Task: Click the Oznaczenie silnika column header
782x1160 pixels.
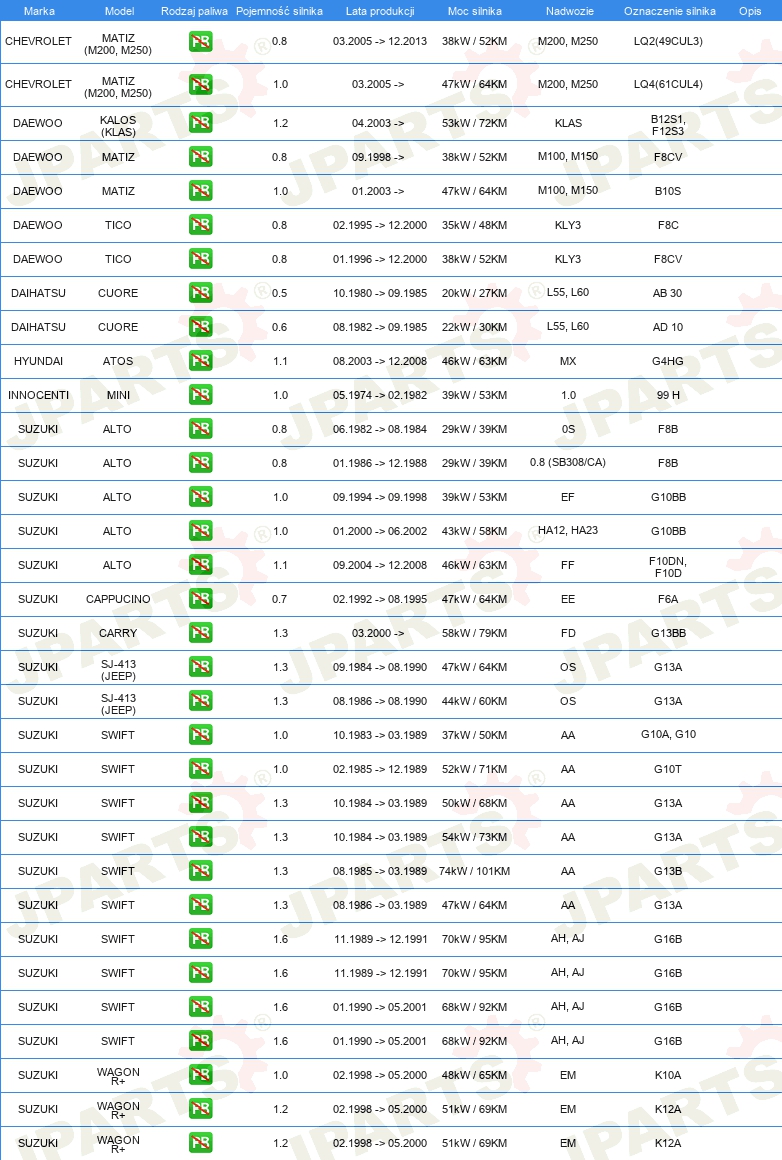Action: coord(670,11)
